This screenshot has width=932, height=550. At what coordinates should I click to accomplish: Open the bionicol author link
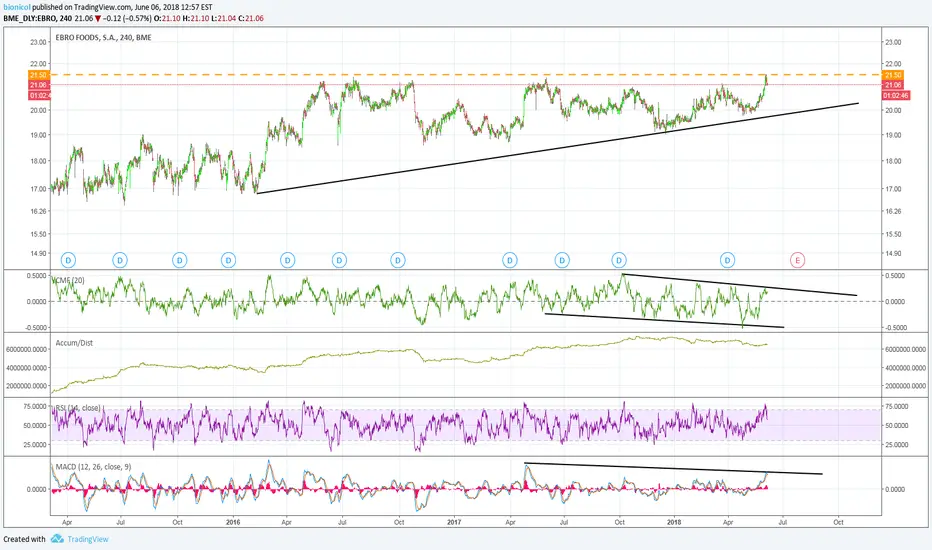point(17,7)
